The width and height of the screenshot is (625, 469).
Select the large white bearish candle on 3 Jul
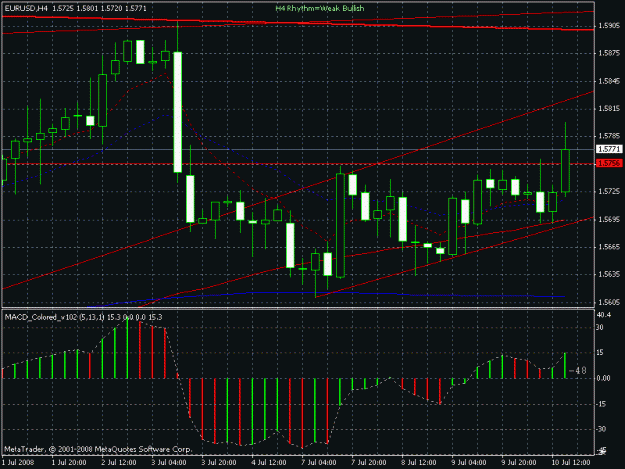coord(178,112)
